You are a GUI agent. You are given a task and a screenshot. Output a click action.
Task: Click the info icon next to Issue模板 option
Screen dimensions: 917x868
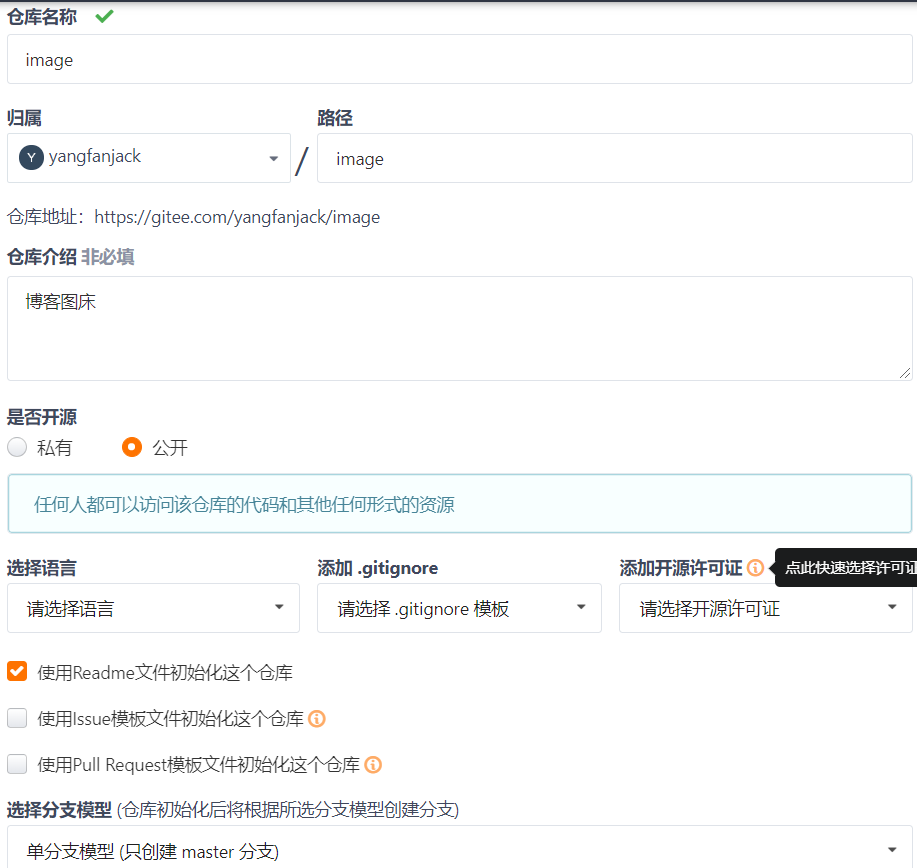pyautogui.click(x=317, y=718)
